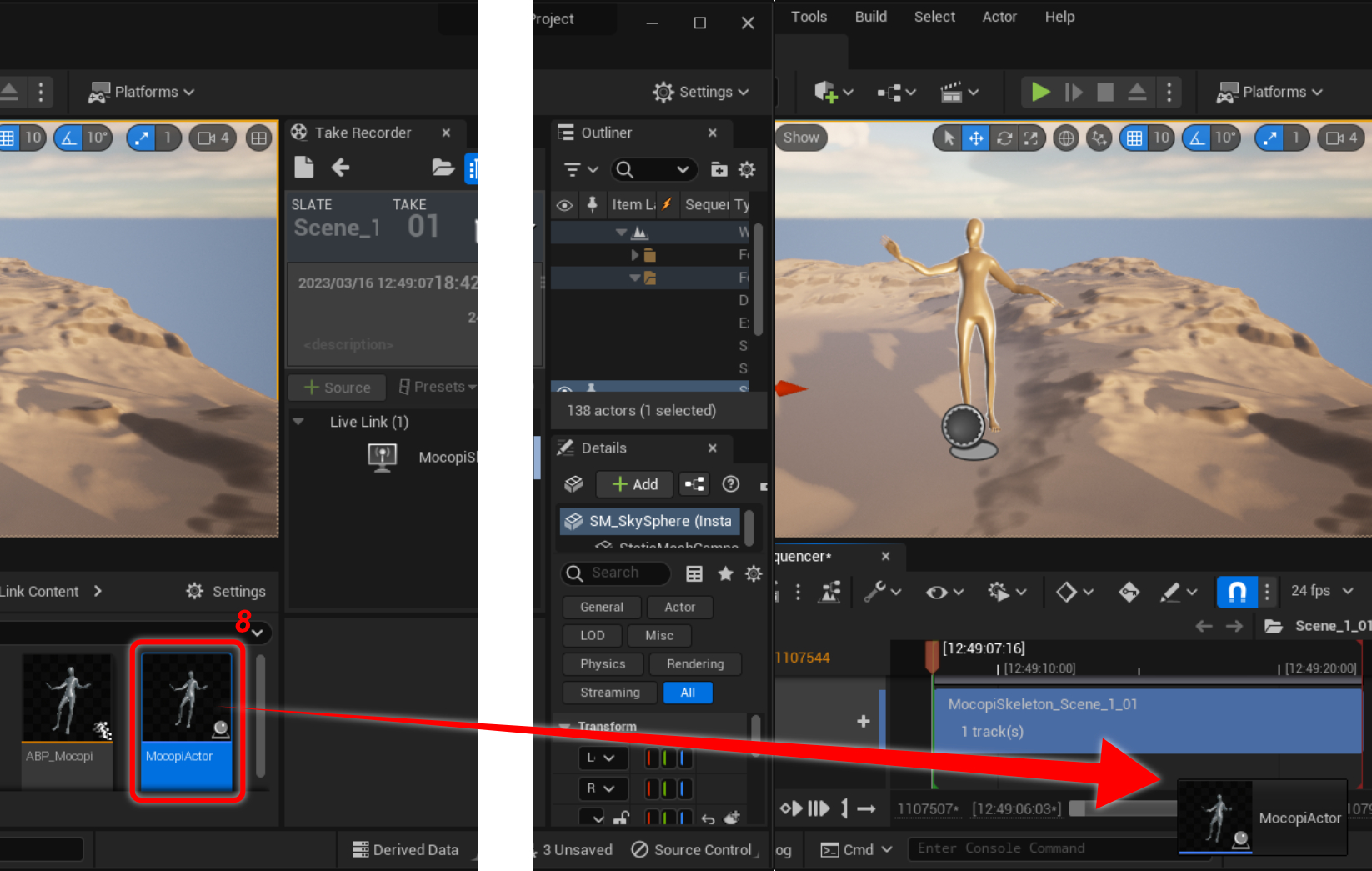Open the Build menu
The height and width of the screenshot is (871, 1372).
pos(870,17)
